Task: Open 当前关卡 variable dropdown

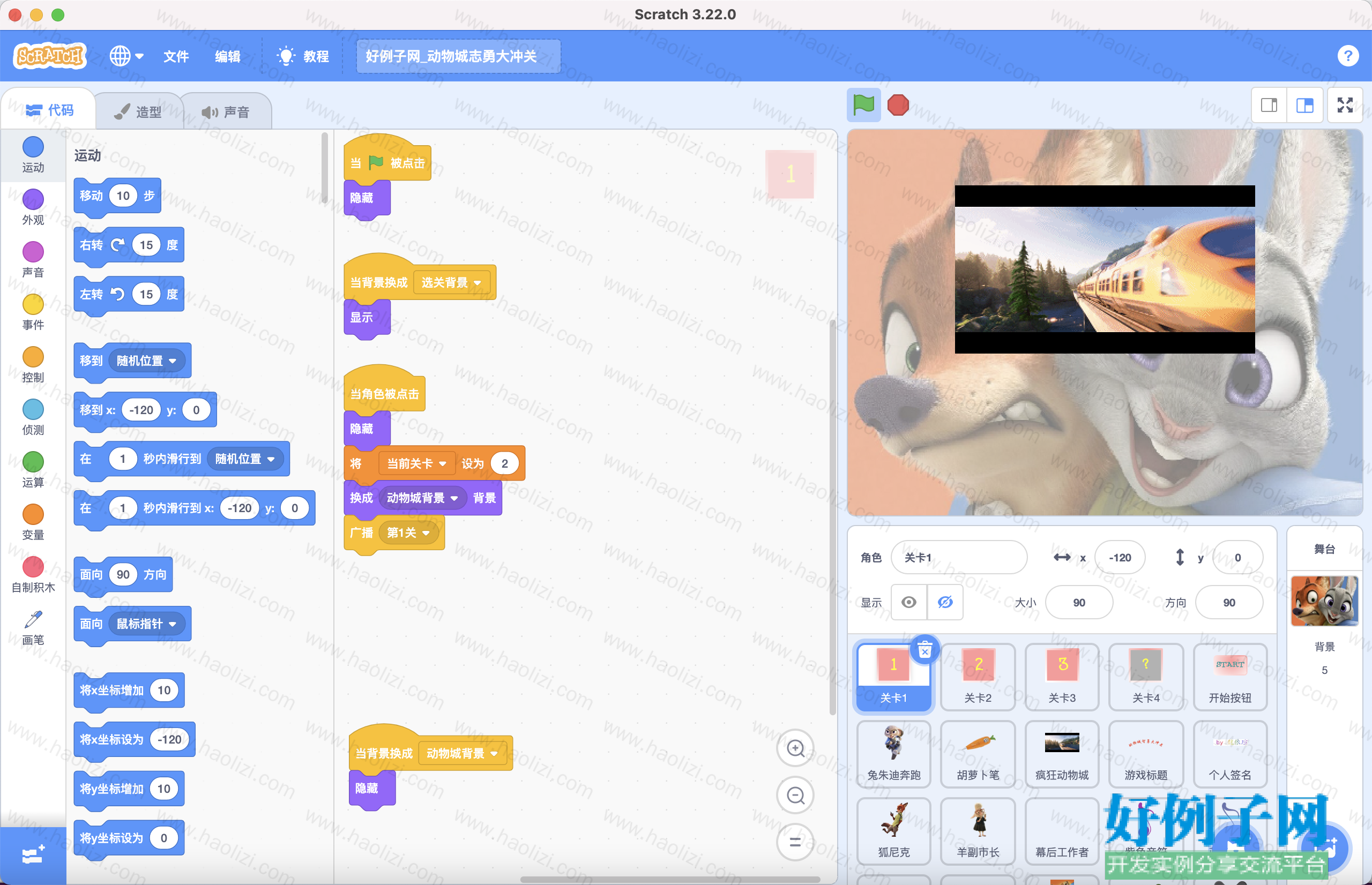Action: click(417, 464)
